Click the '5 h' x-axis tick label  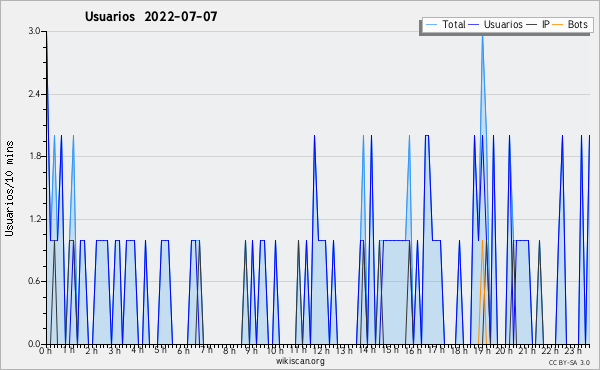[160, 350]
